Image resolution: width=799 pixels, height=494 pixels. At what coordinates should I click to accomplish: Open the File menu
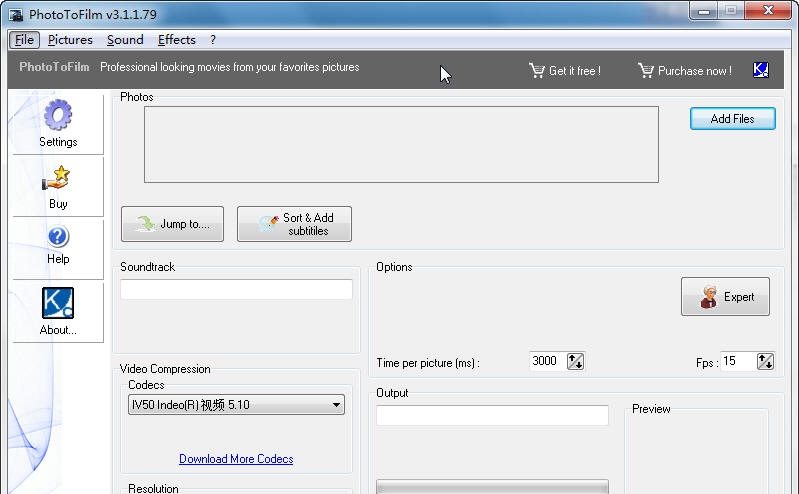click(24, 40)
